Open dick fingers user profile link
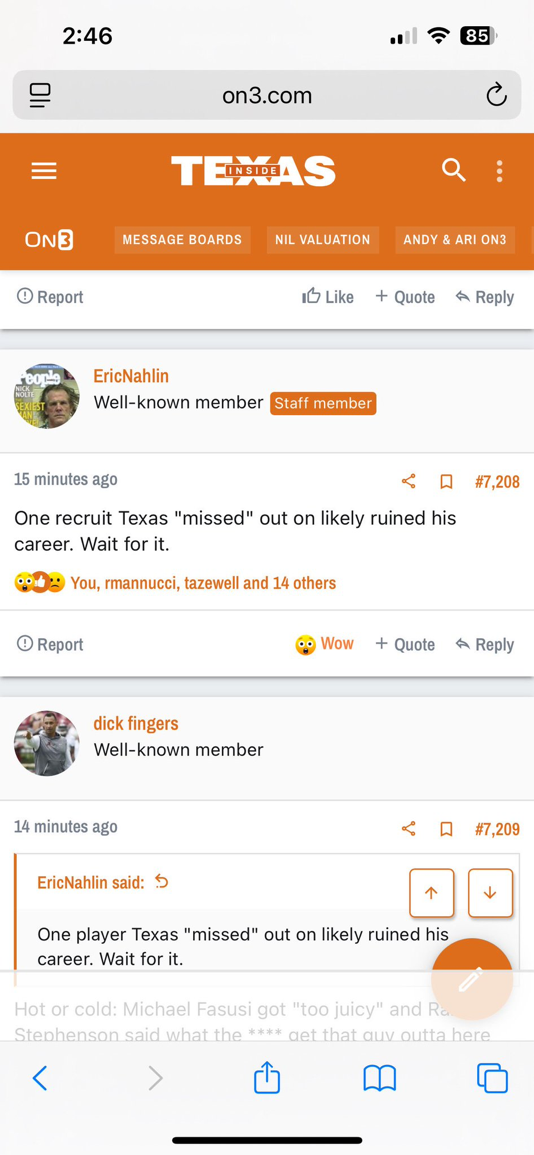The image size is (534, 1155). [x=135, y=723]
